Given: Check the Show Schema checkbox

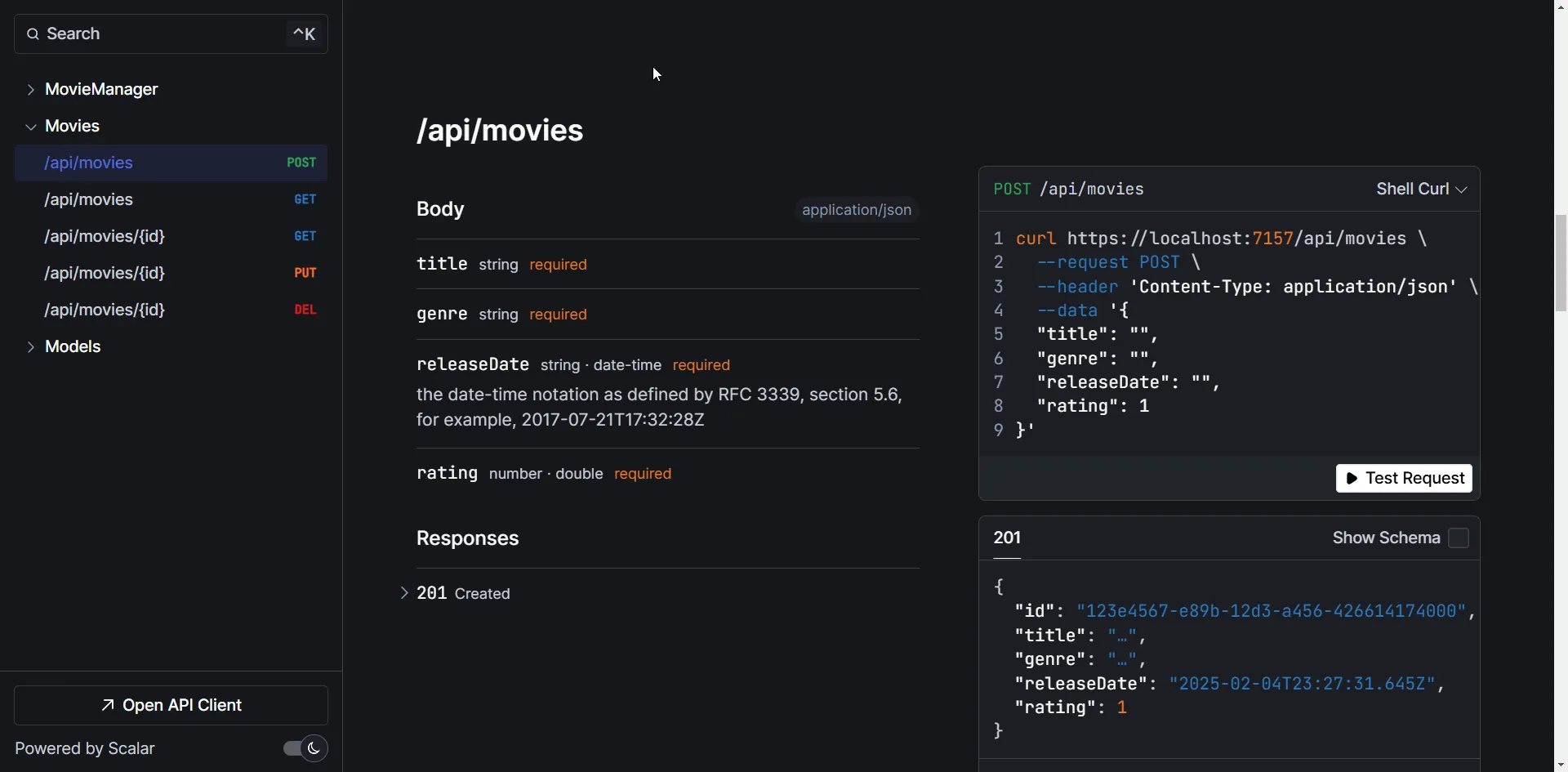Looking at the screenshot, I should pos(1459,538).
